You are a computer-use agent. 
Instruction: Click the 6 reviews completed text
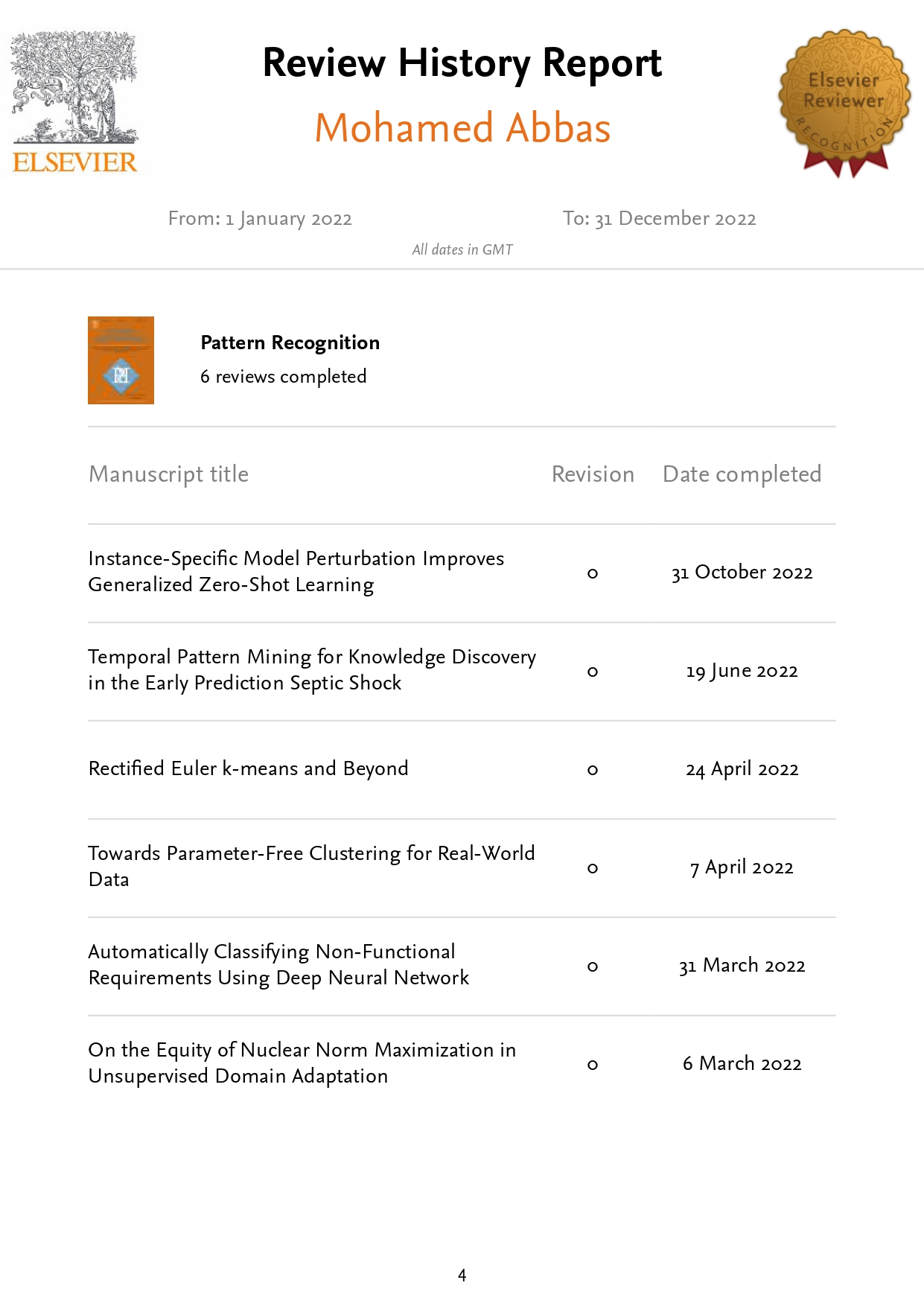(x=283, y=377)
